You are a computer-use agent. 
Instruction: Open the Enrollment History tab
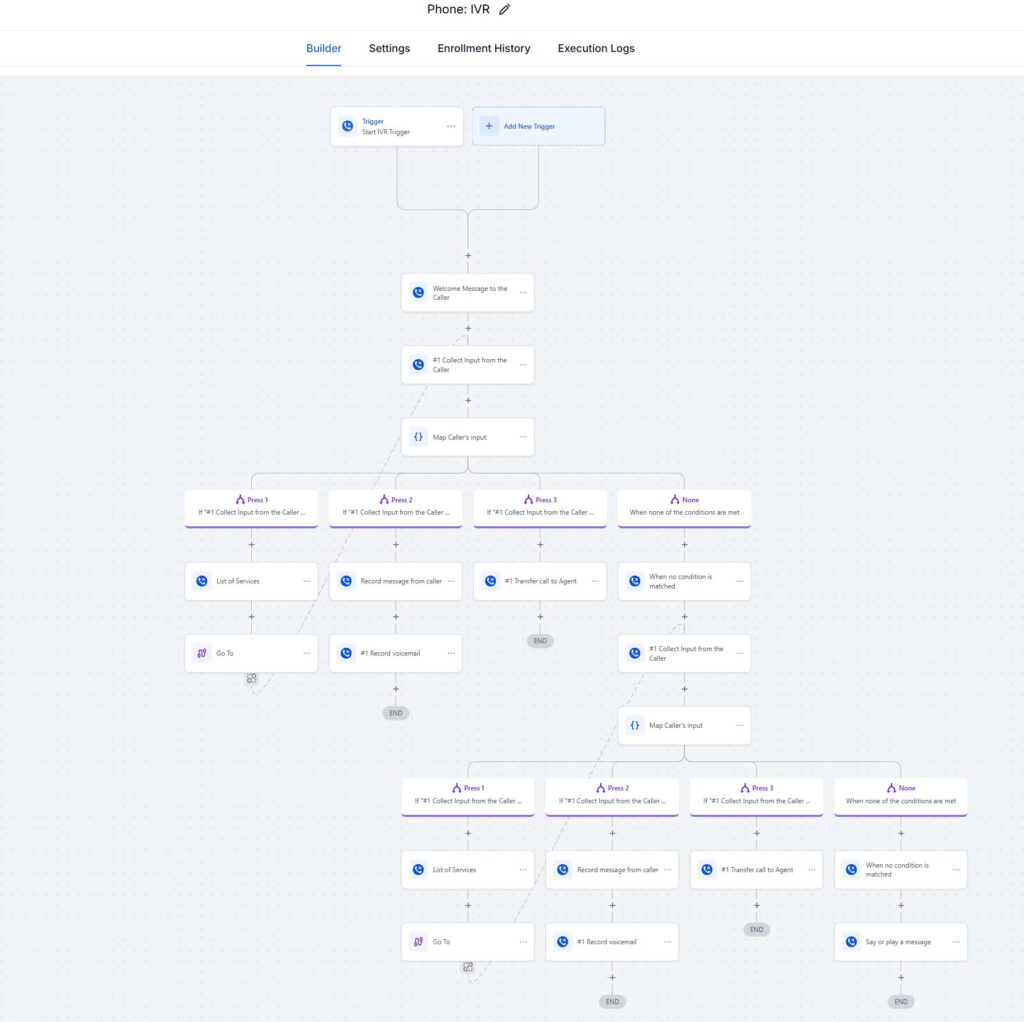click(484, 48)
